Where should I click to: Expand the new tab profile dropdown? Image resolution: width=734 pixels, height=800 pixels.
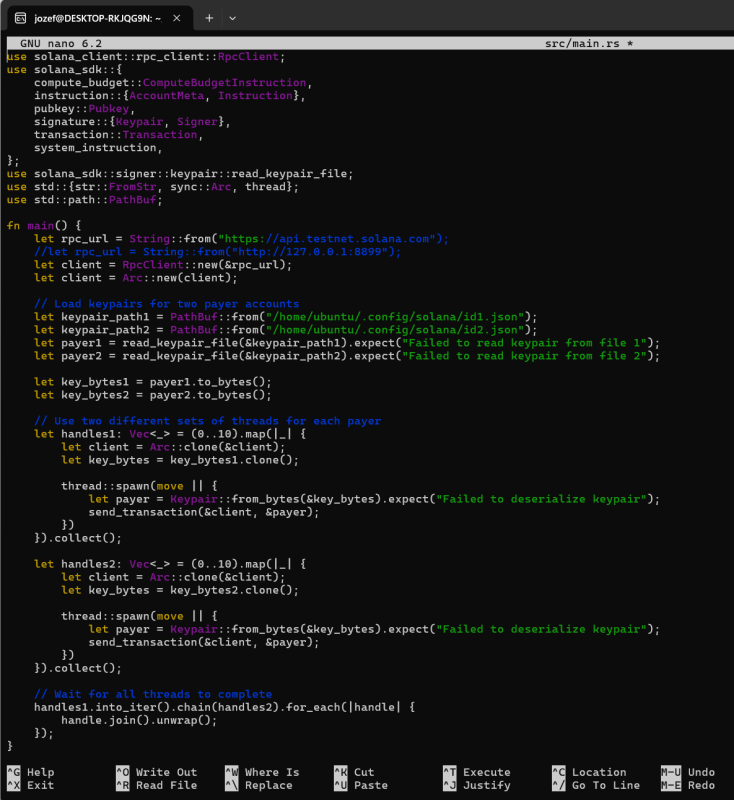tap(233, 18)
